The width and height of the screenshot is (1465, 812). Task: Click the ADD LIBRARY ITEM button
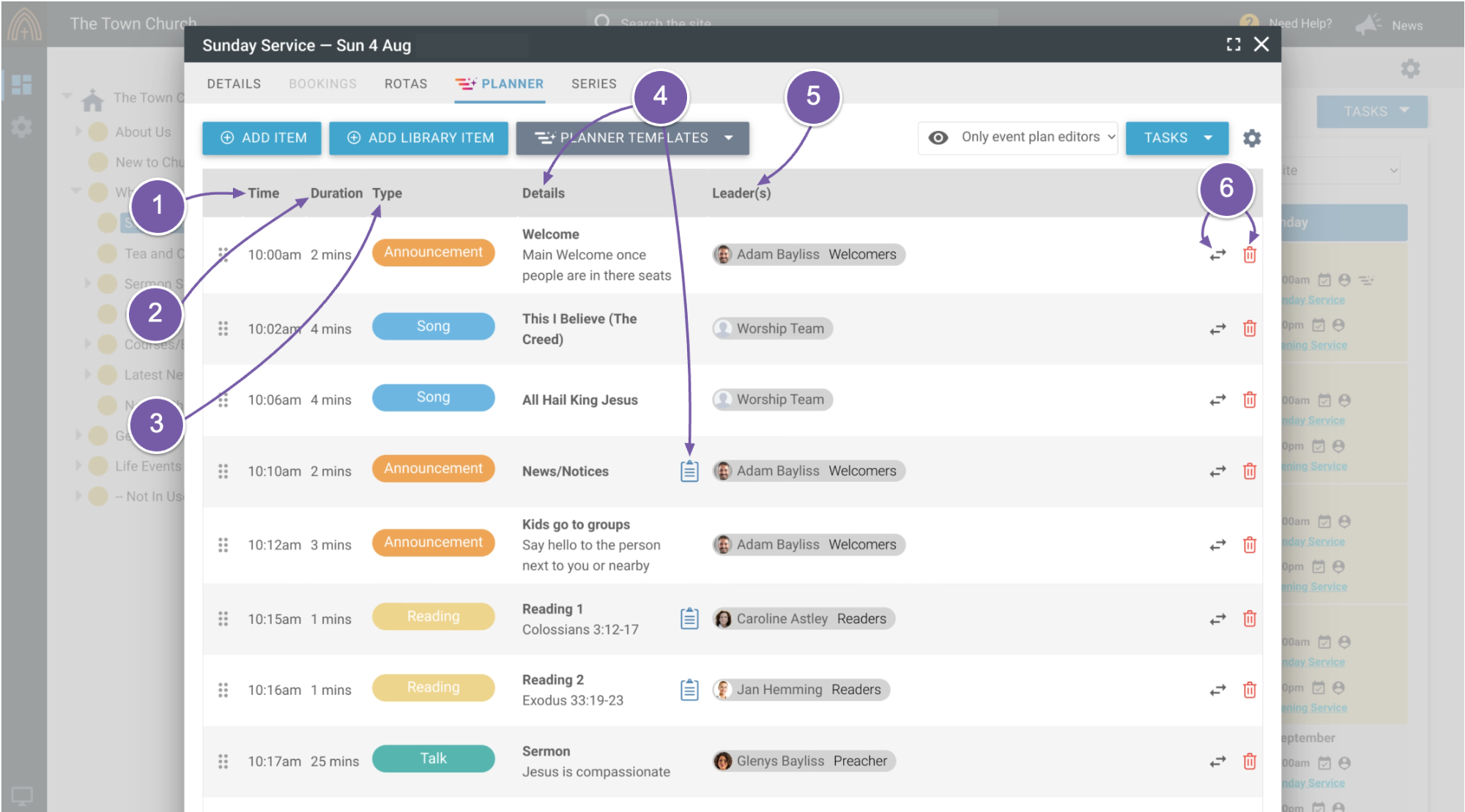coord(418,138)
